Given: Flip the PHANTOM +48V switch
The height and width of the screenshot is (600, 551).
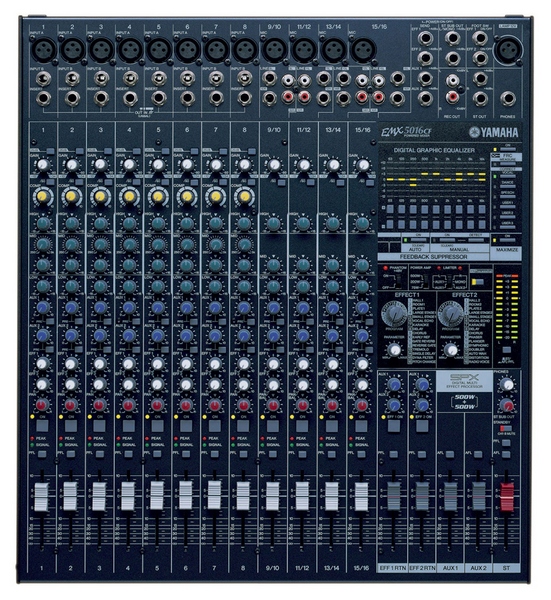Looking at the screenshot, I should (x=398, y=281).
